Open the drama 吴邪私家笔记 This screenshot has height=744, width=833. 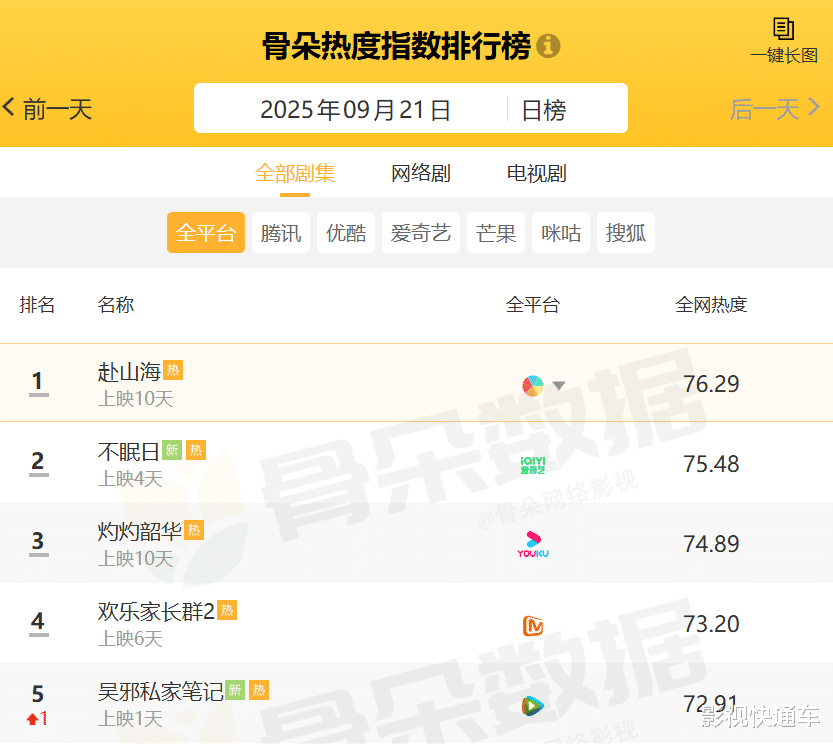click(160, 691)
